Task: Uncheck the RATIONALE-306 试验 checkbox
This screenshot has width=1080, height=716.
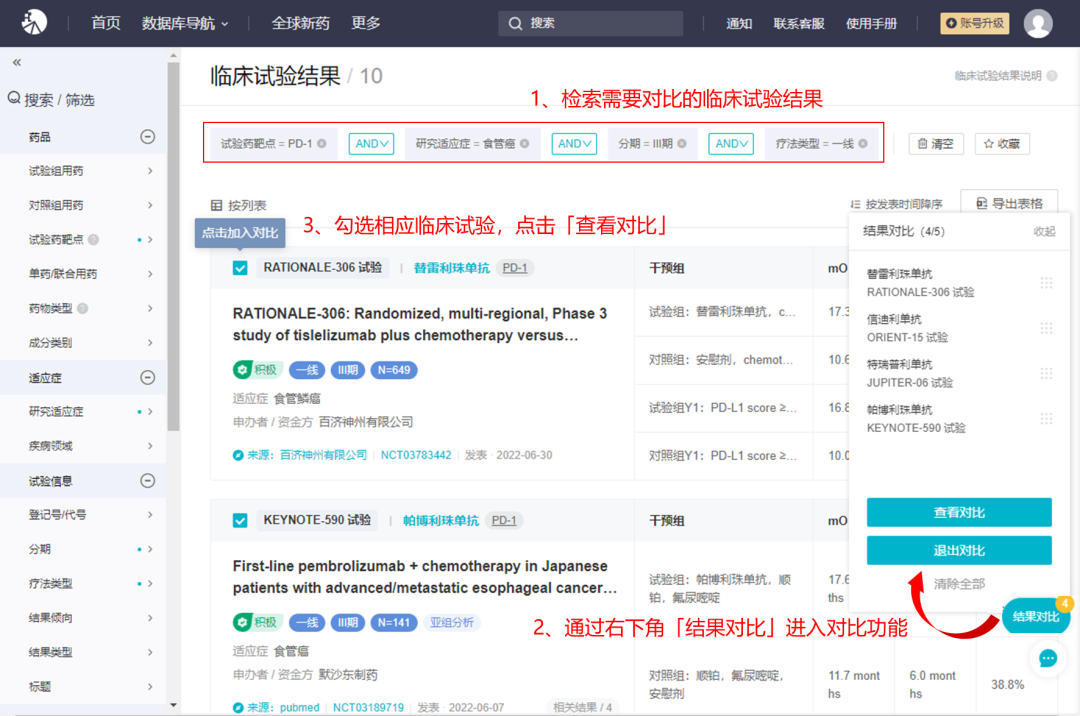Action: [240, 268]
